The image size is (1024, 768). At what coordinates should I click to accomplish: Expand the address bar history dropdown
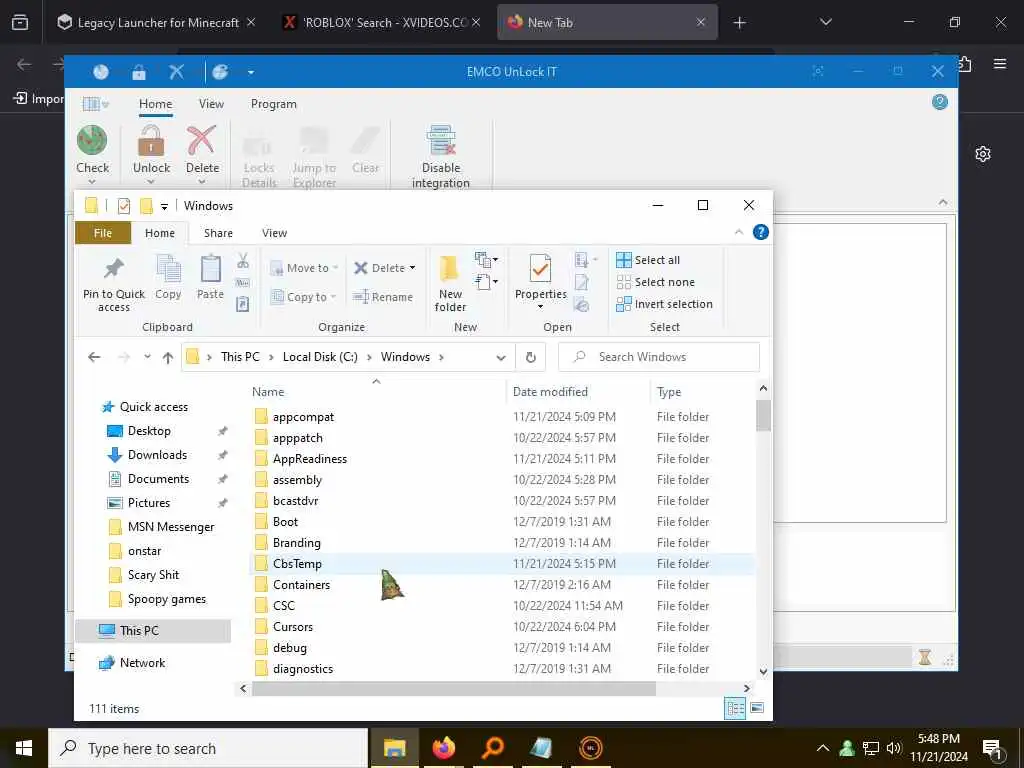(501, 357)
